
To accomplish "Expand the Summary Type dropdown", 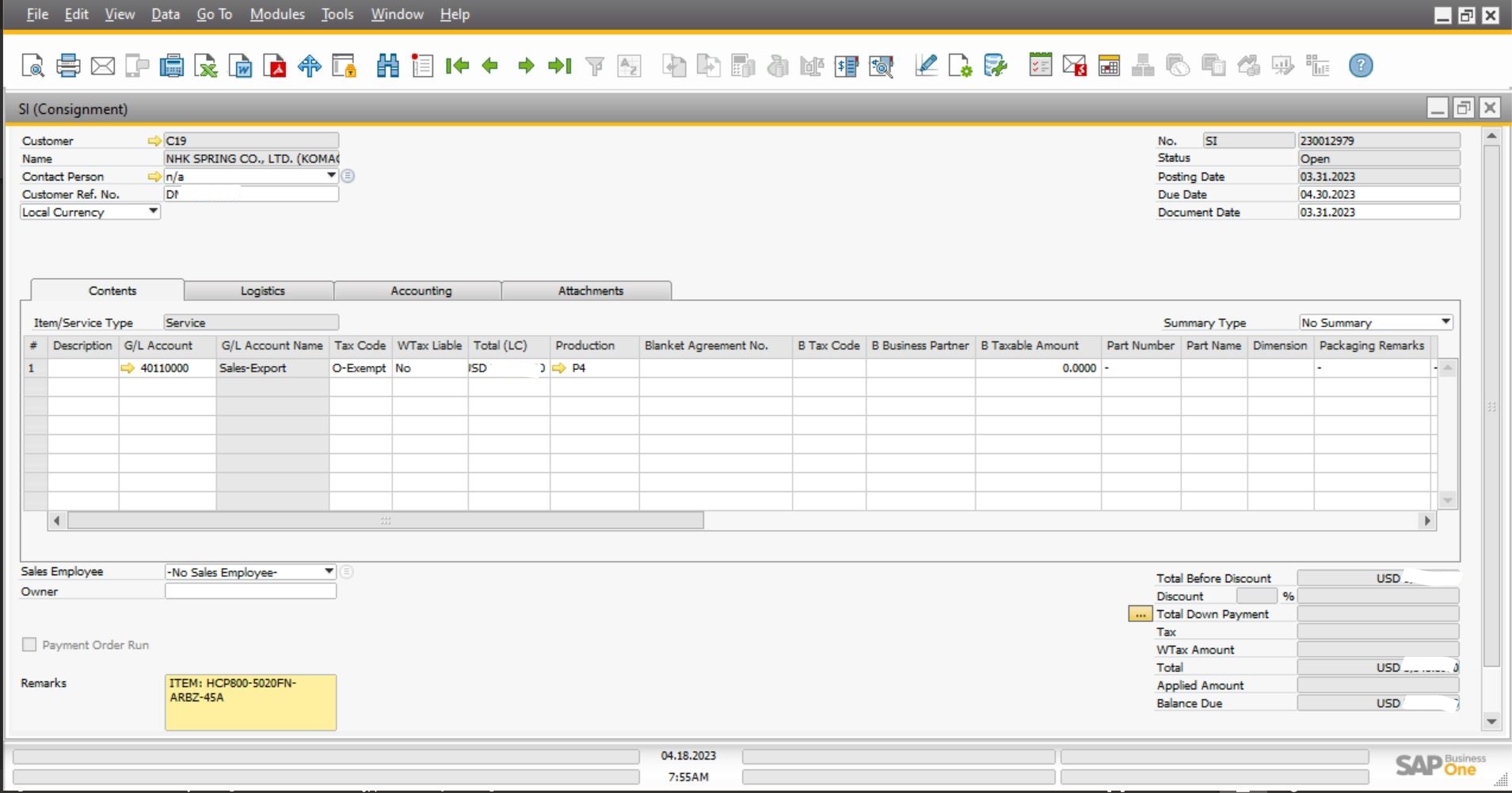I will [x=1445, y=322].
